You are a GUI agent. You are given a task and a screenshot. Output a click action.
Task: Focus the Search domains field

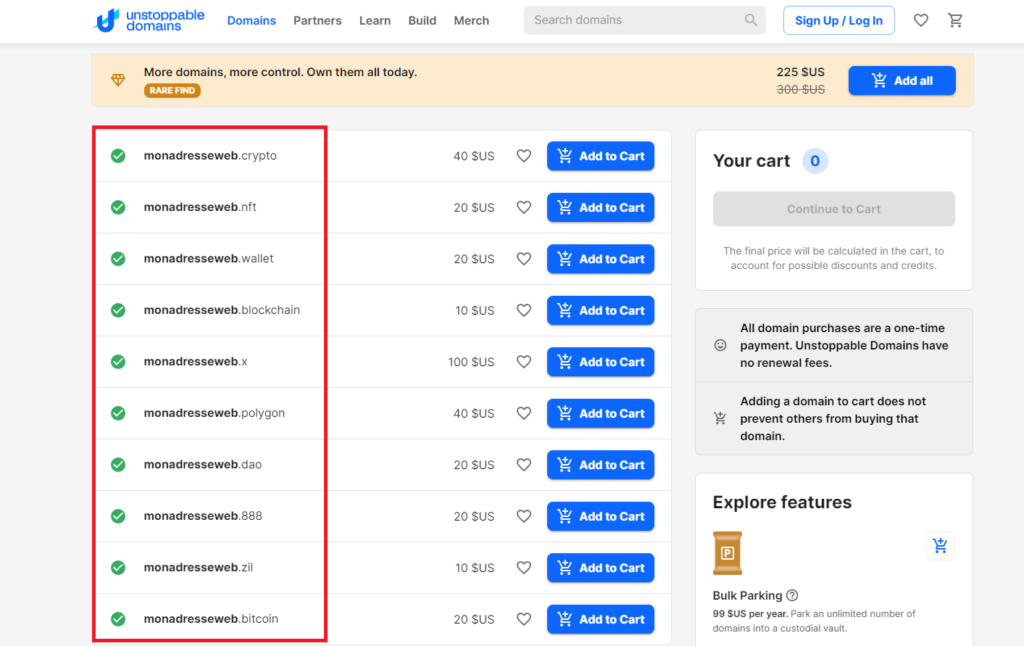(x=635, y=20)
